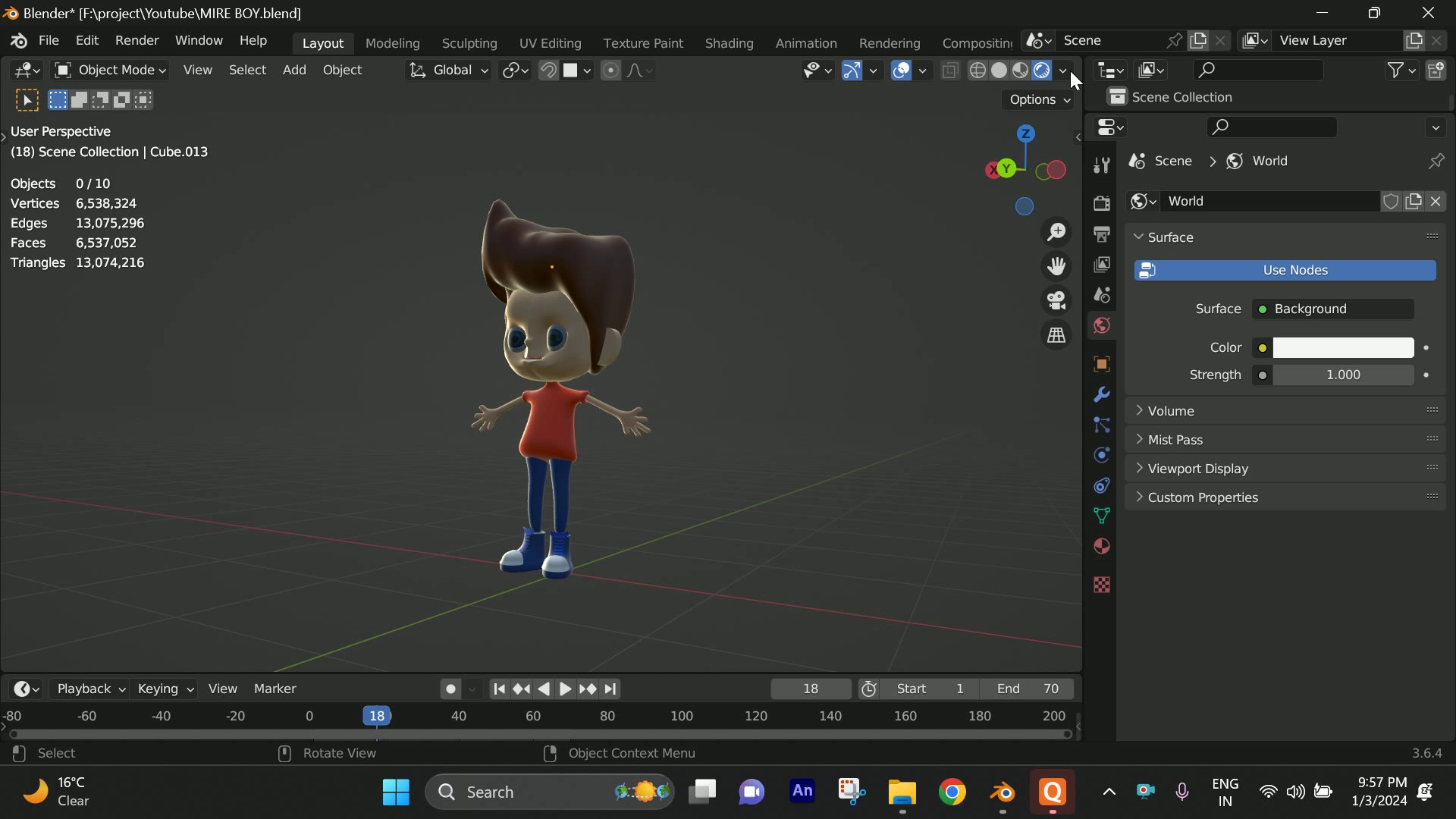Image resolution: width=1456 pixels, height=819 pixels.
Task: Open Global transform orientation dropdown
Action: [x=448, y=70]
